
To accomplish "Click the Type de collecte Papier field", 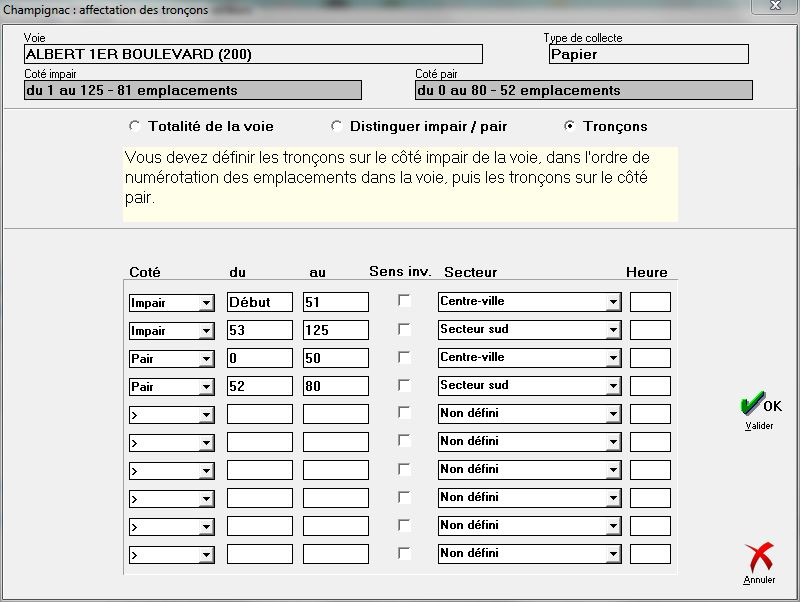I will click(x=646, y=54).
